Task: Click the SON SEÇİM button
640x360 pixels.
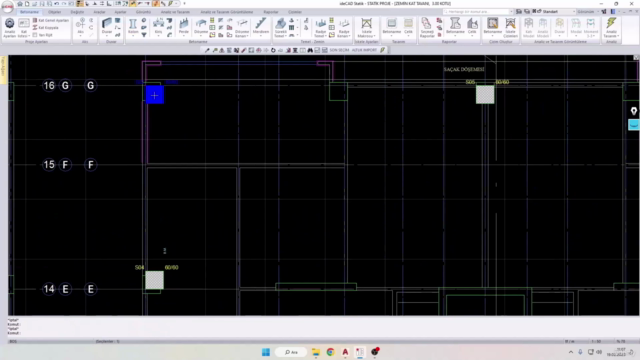Action: pyautogui.click(x=339, y=50)
